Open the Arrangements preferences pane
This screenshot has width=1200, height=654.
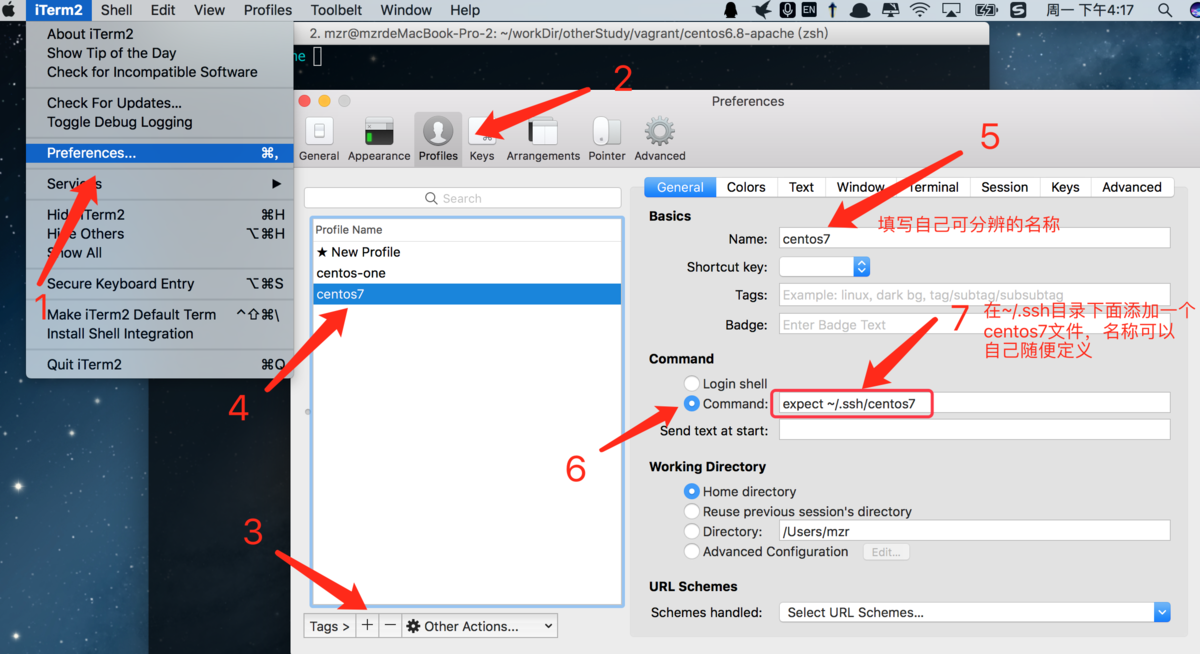pyautogui.click(x=542, y=137)
